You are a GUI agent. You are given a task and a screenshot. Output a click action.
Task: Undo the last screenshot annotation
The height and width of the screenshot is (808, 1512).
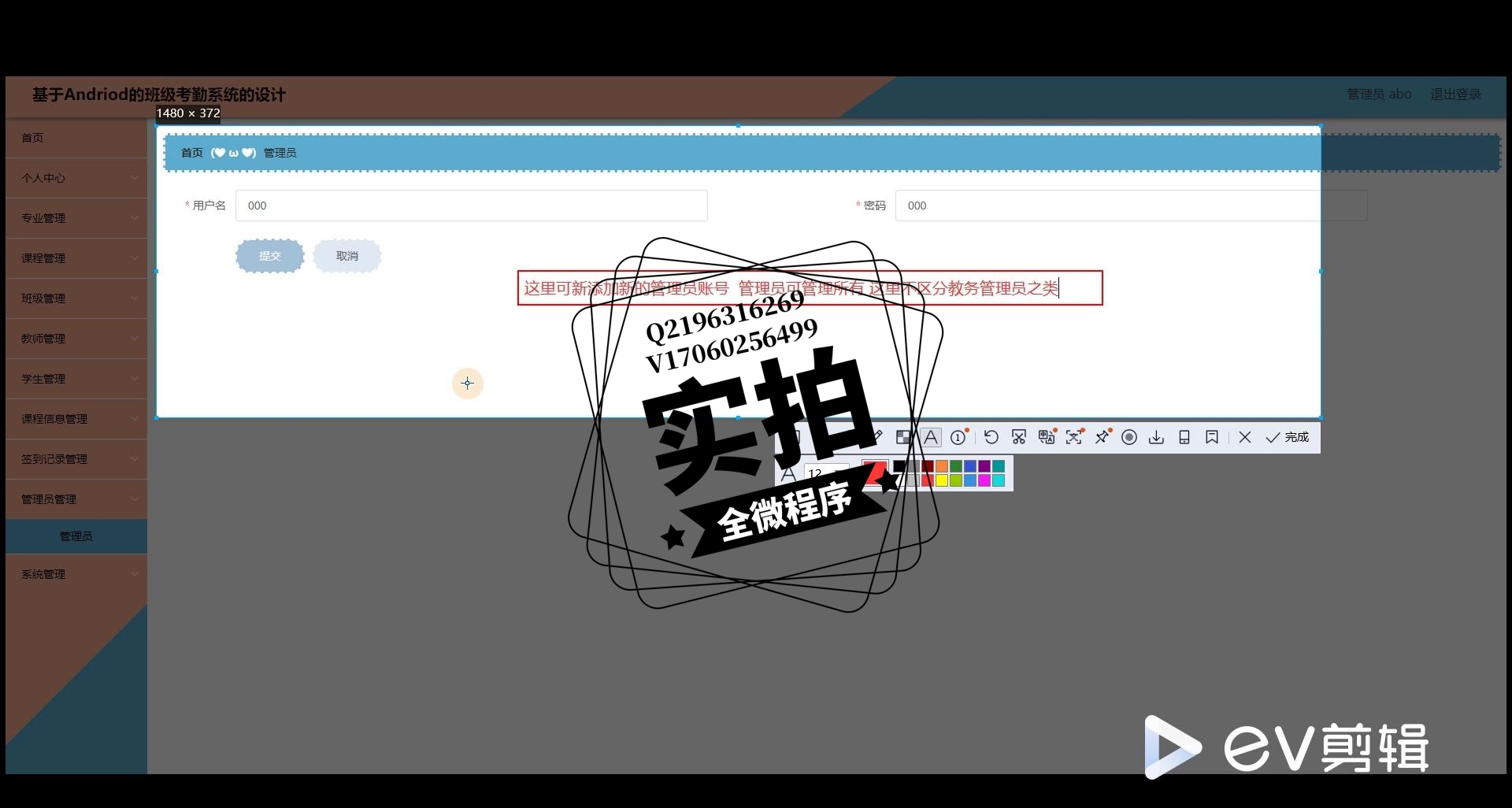click(991, 437)
